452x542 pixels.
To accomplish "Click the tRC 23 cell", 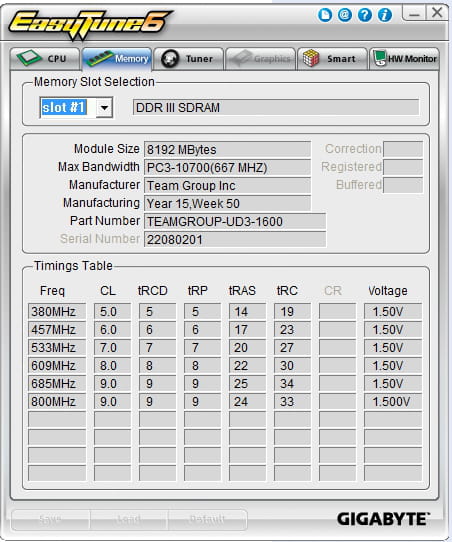I will point(292,329).
